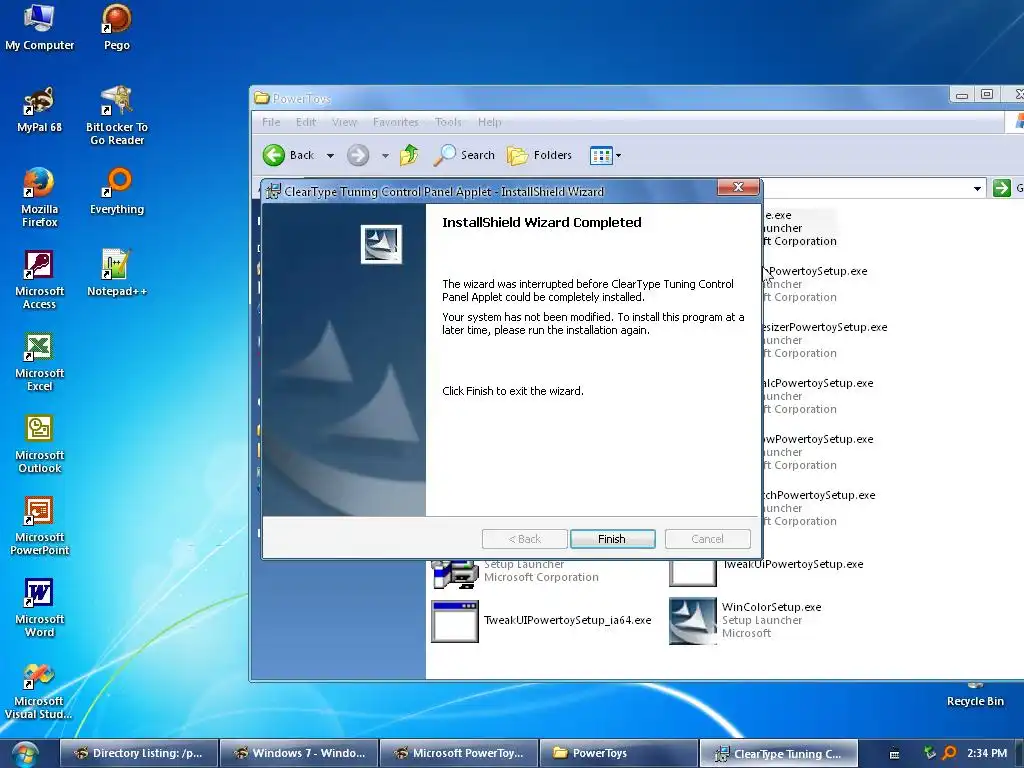Click Finish to exit the wizard
This screenshot has height=768, width=1024.
click(613, 539)
